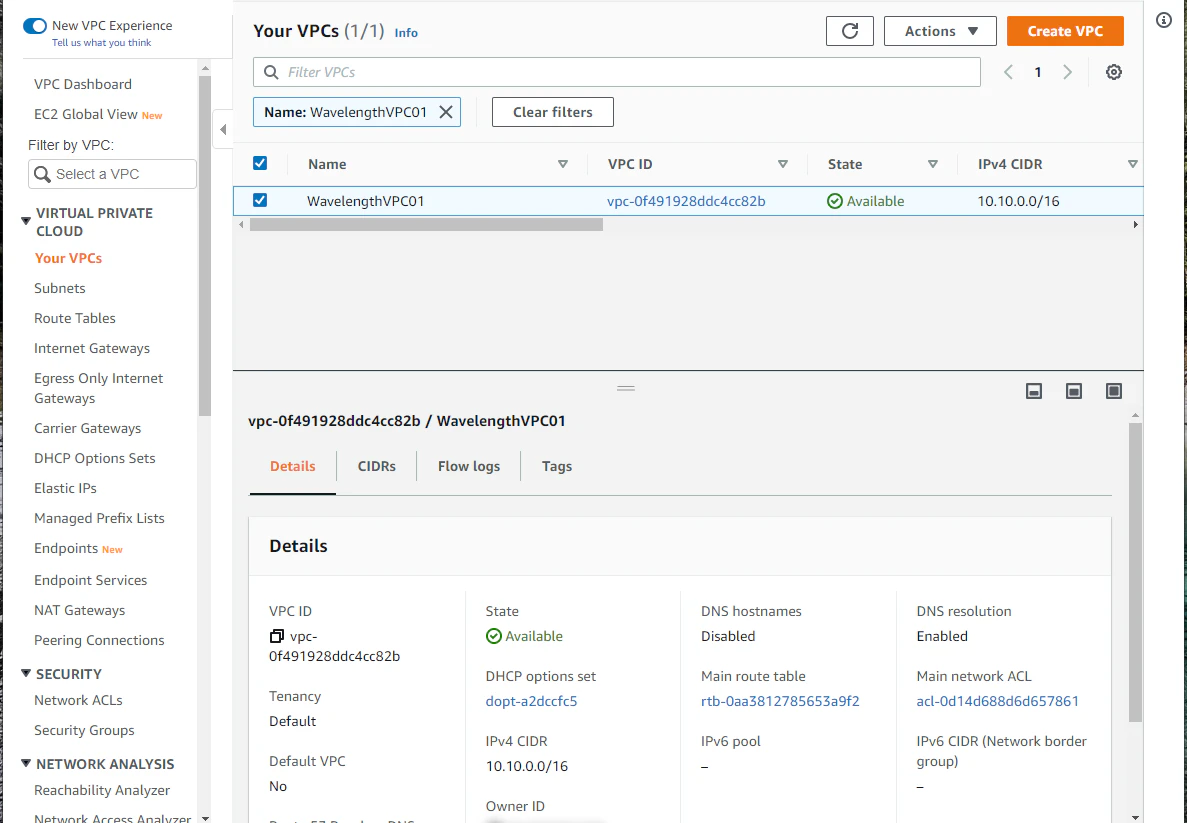Click the Create VPC button
The image size is (1187, 823).
[x=1065, y=31]
